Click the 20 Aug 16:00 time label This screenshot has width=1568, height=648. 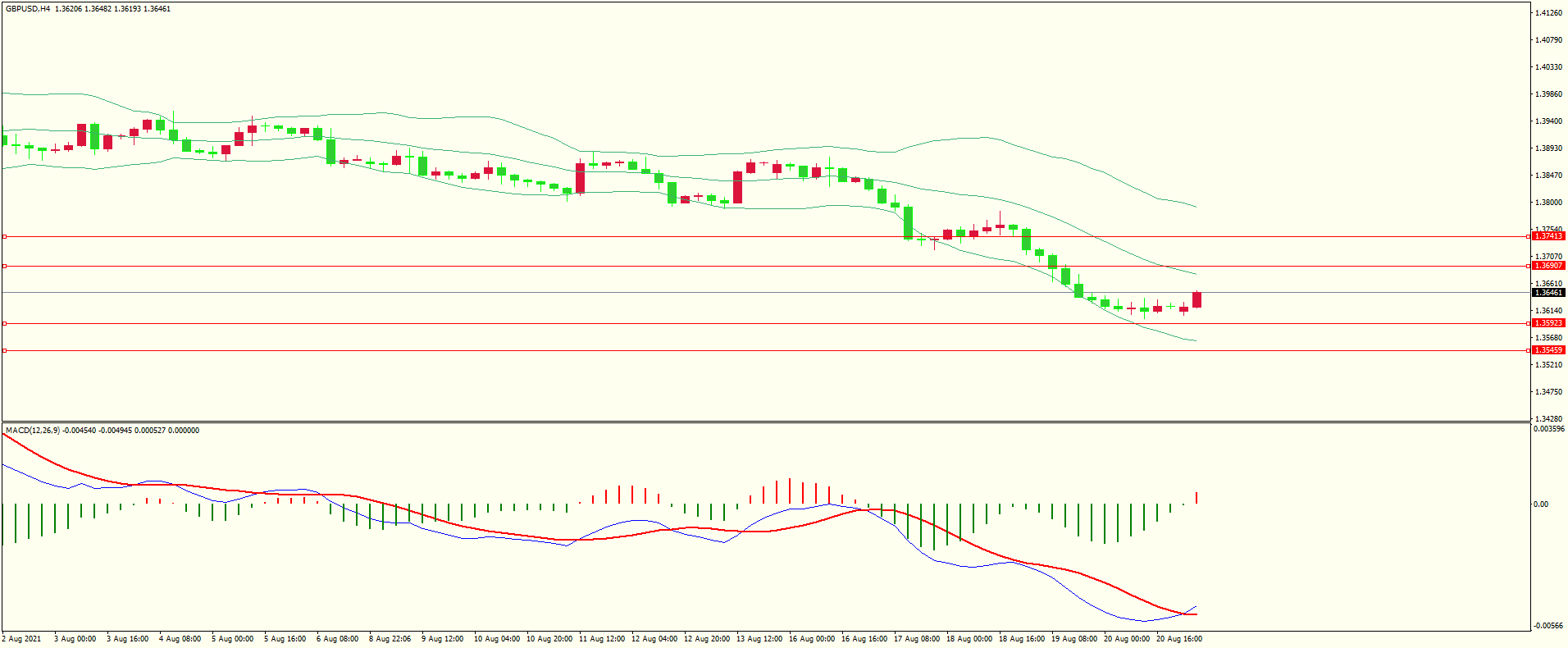(1179, 639)
